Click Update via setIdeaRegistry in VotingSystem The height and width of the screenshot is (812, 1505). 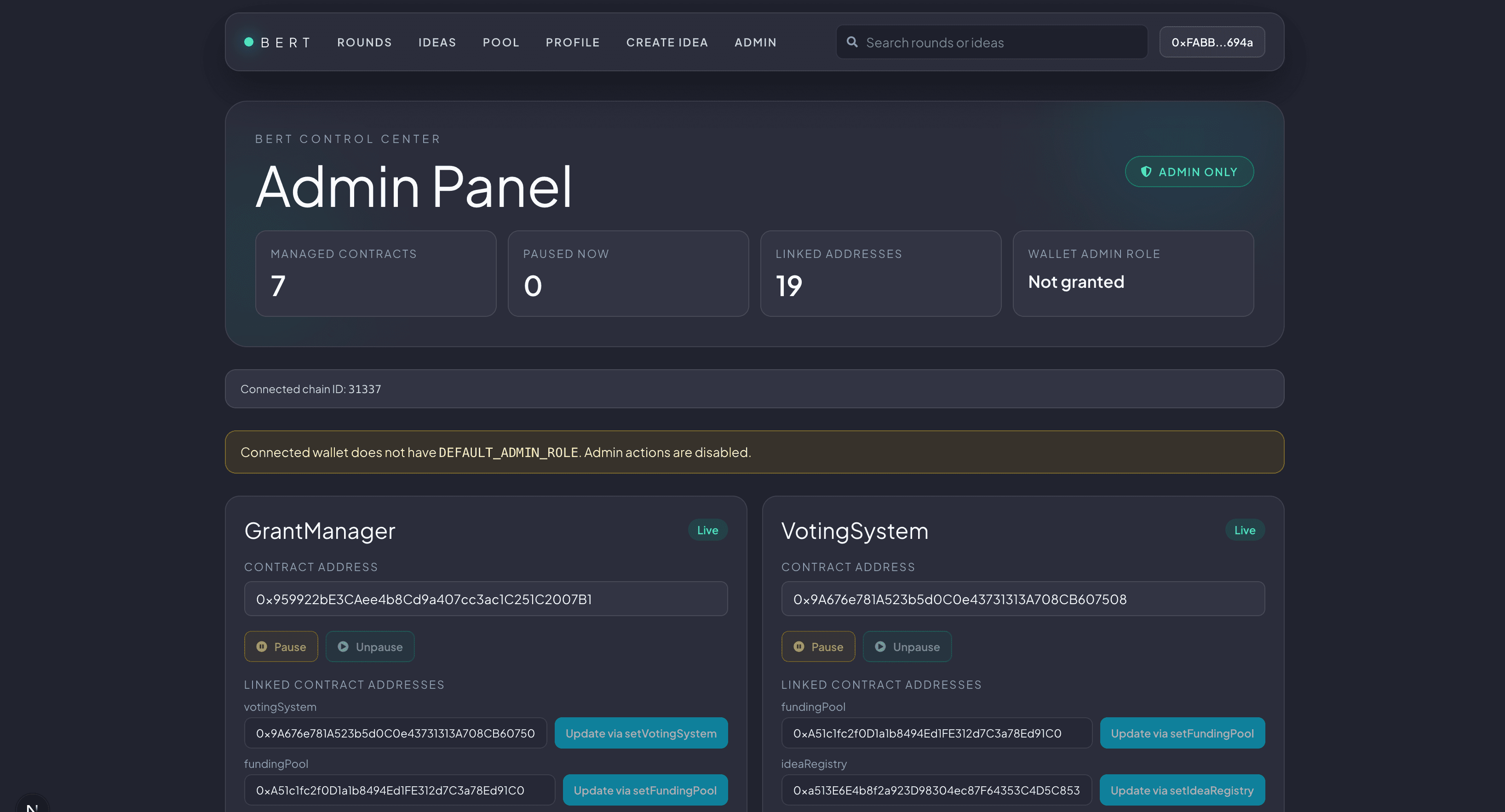(x=1182, y=790)
